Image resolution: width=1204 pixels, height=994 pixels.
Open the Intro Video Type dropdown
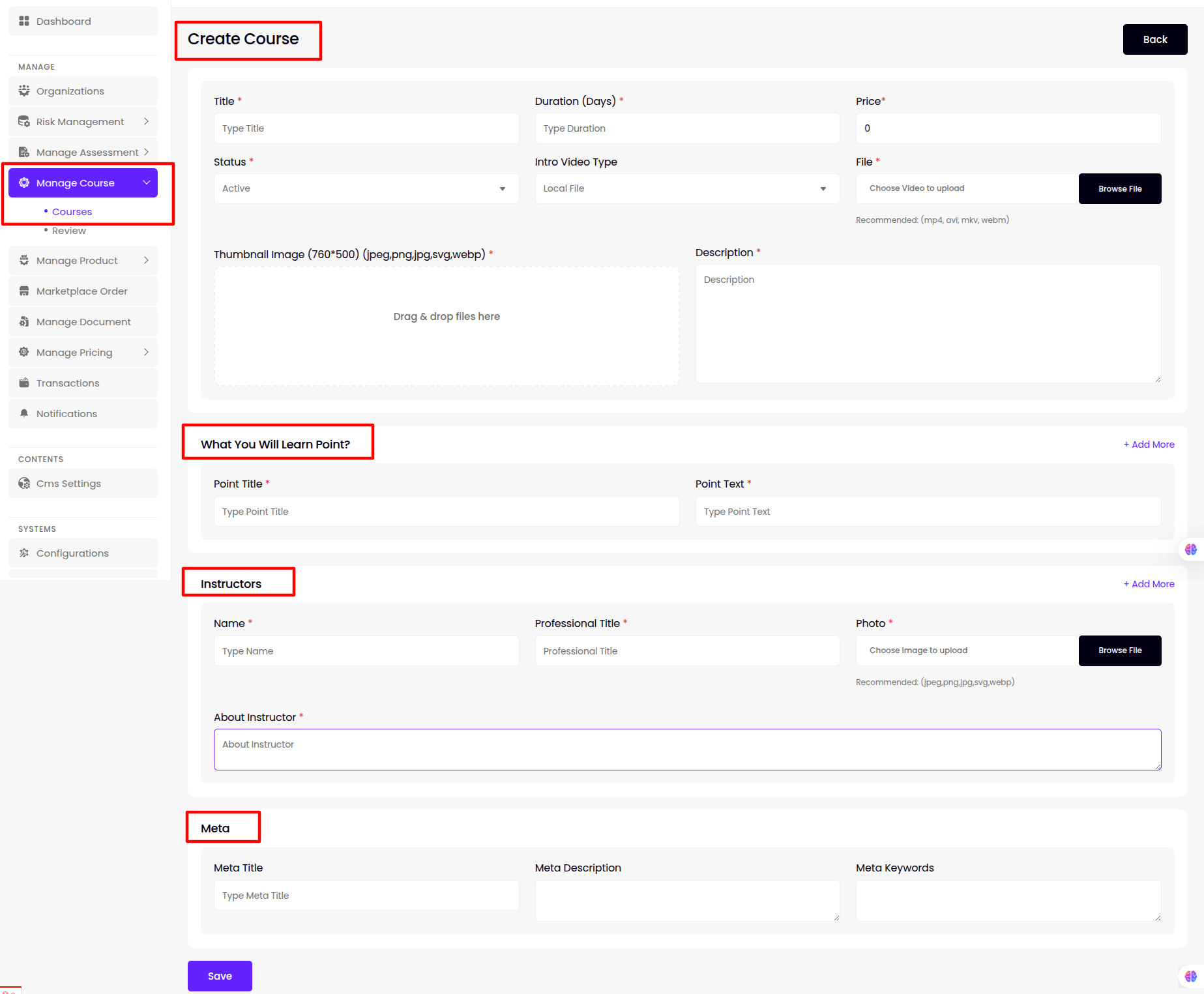coord(686,189)
